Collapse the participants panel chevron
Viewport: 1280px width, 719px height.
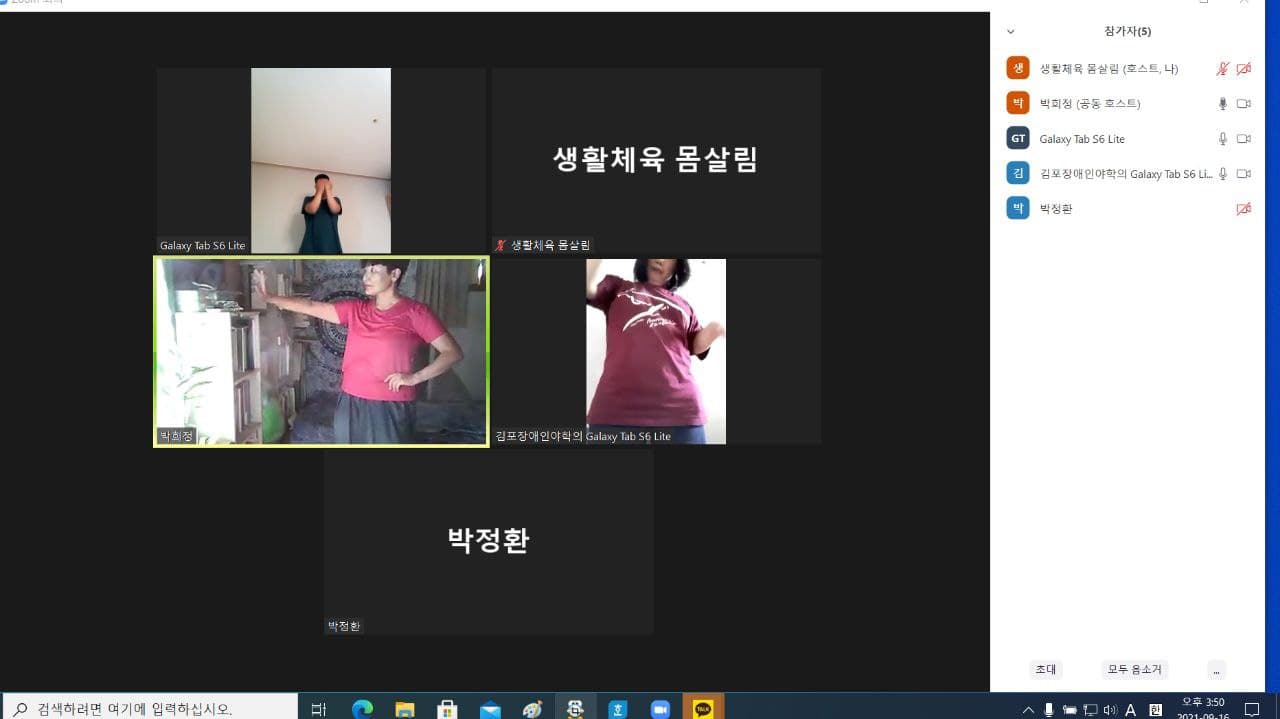[x=1011, y=32]
